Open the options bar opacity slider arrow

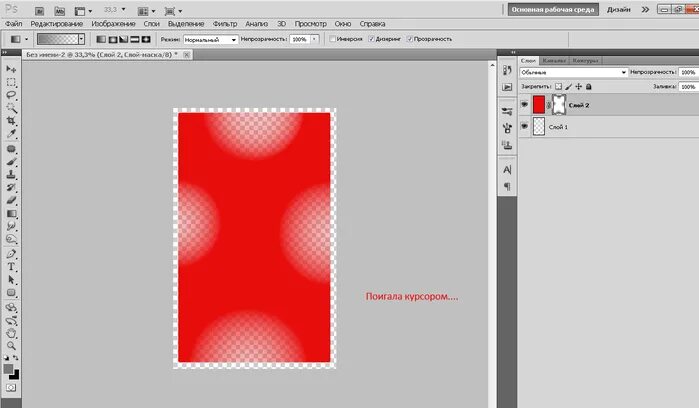click(314, 39)
